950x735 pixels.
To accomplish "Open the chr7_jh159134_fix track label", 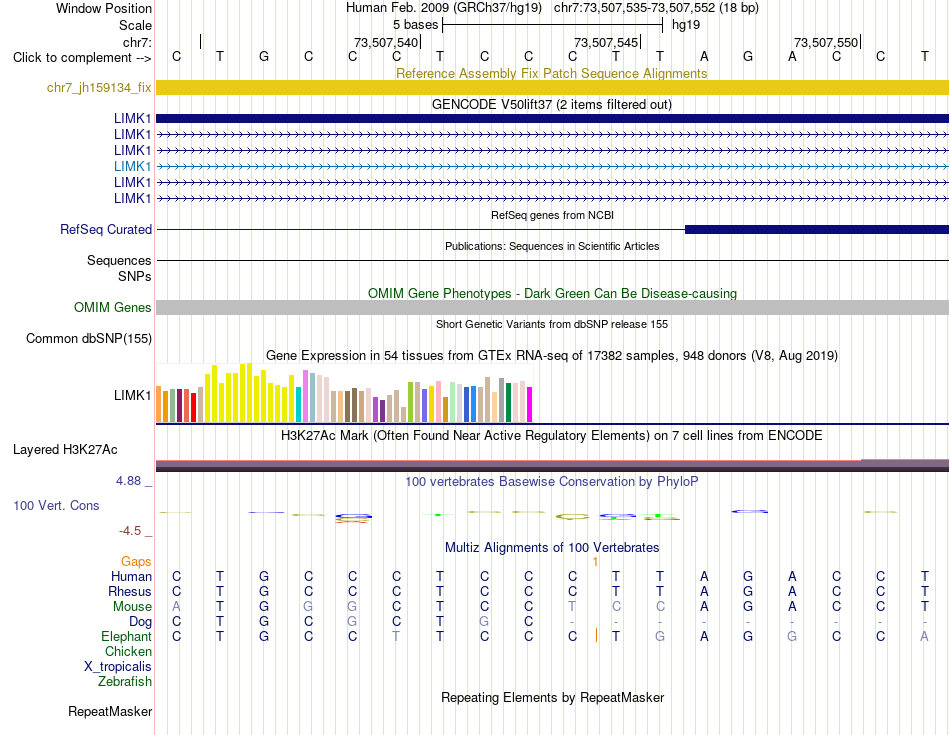I will [99, 87].
